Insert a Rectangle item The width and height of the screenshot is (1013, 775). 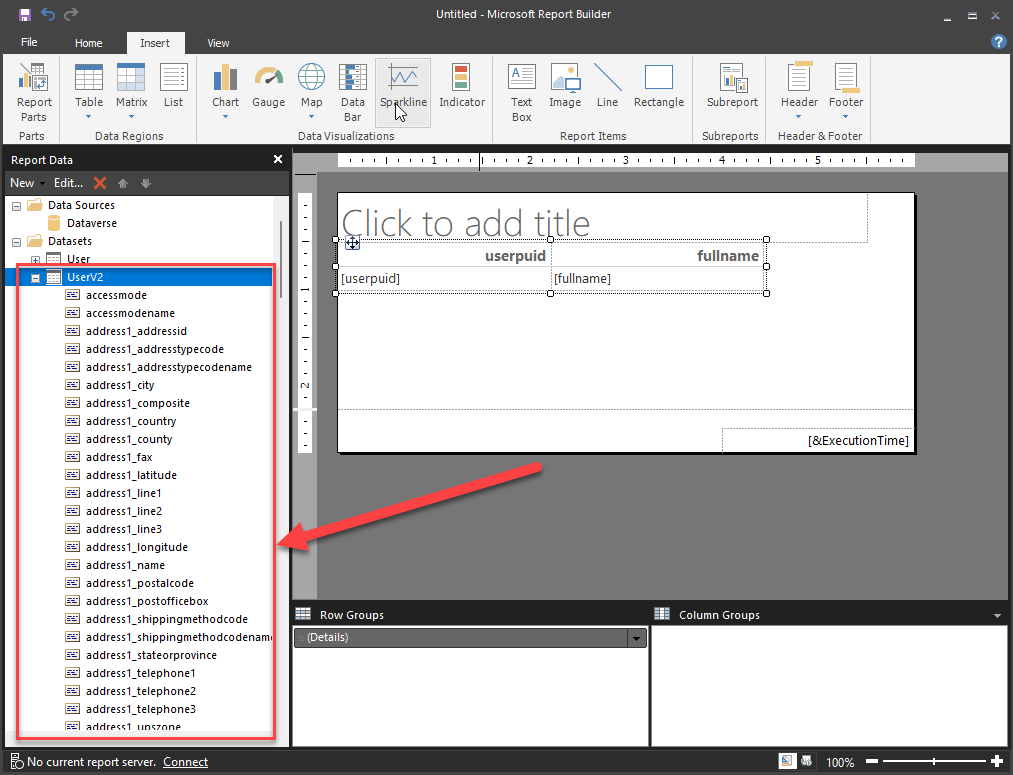click(x=659, y=85)
